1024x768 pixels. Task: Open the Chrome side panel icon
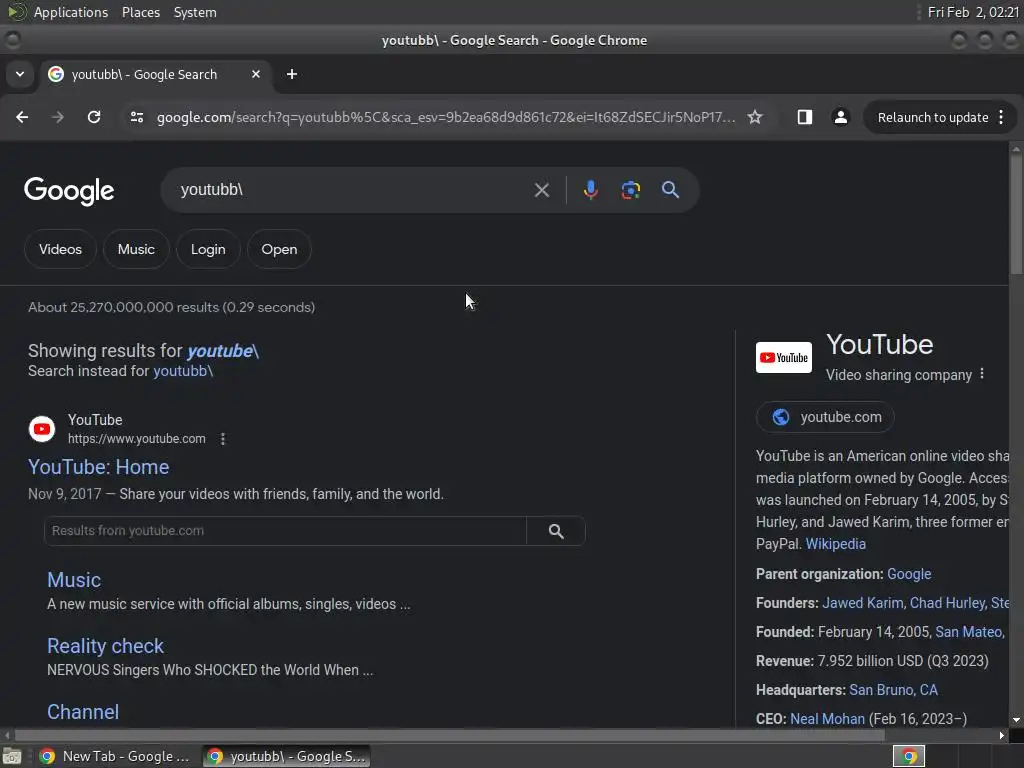click(x=805, y=117)
